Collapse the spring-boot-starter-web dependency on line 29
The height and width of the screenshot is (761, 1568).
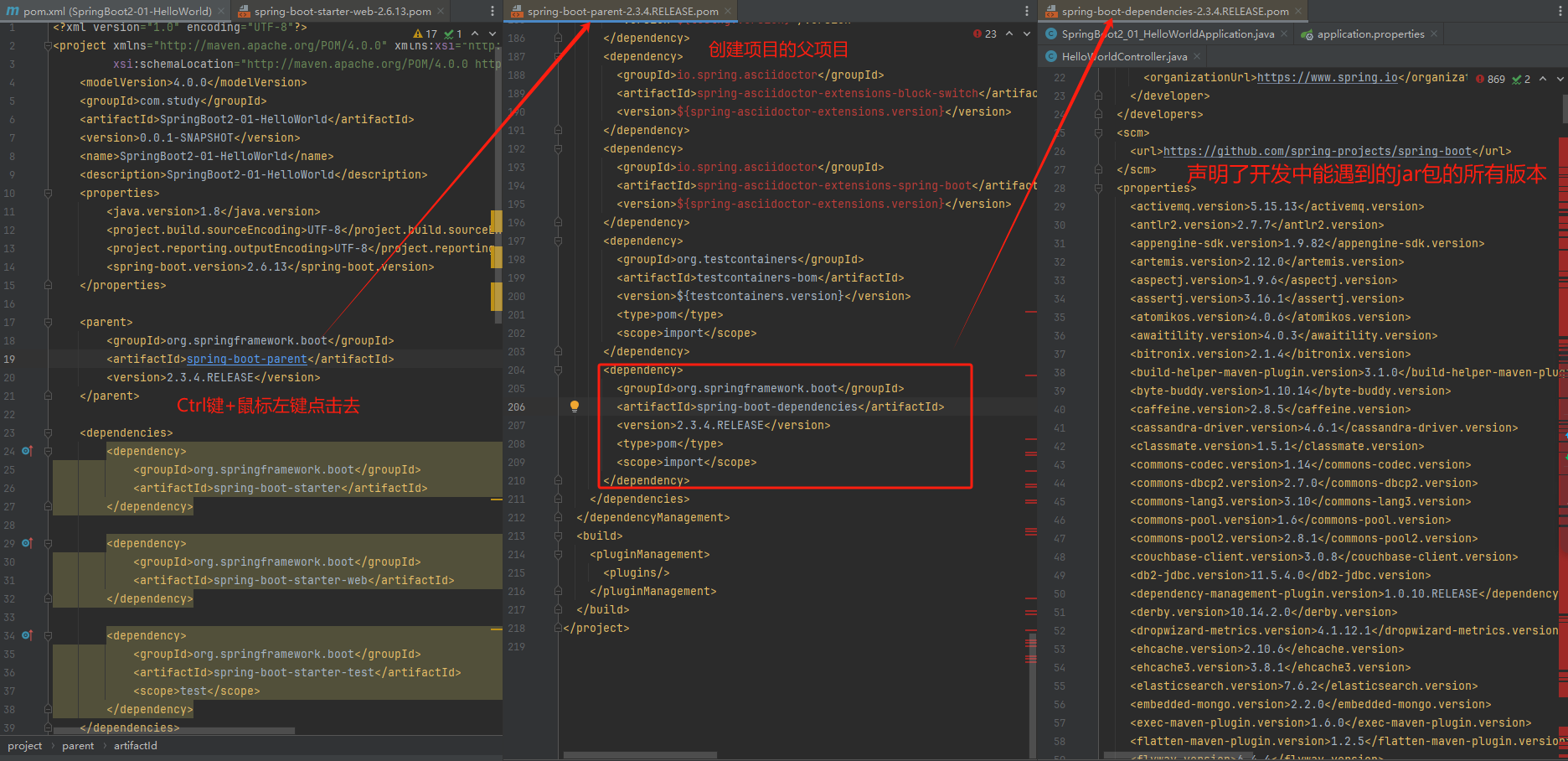(x=48, y=543)
